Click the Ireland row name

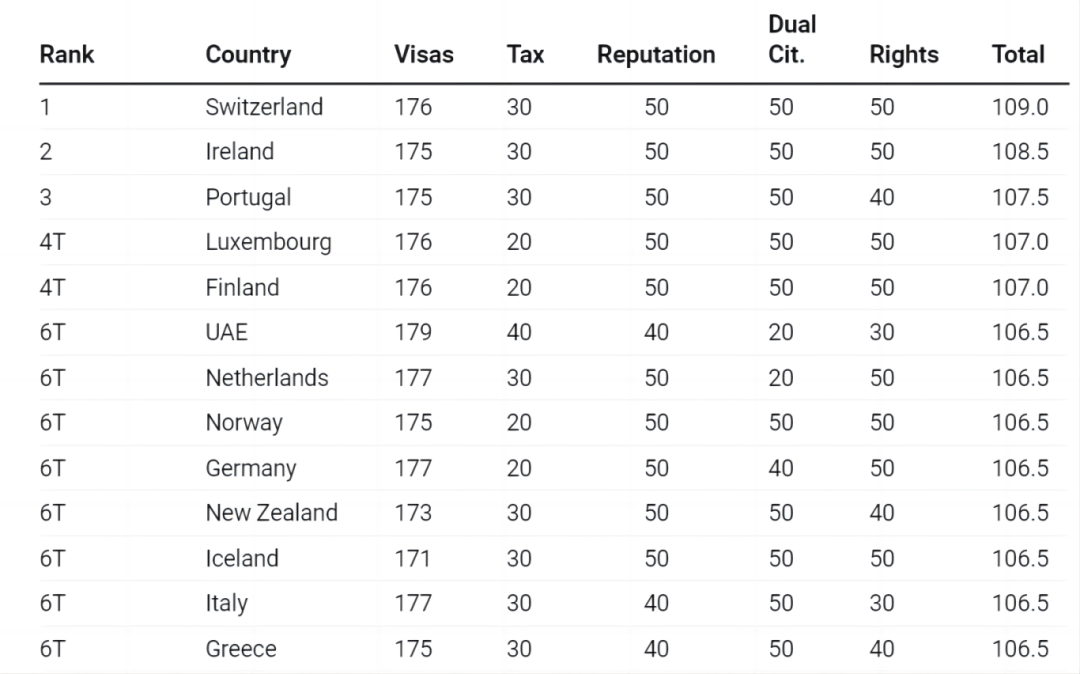coord(240,152)
